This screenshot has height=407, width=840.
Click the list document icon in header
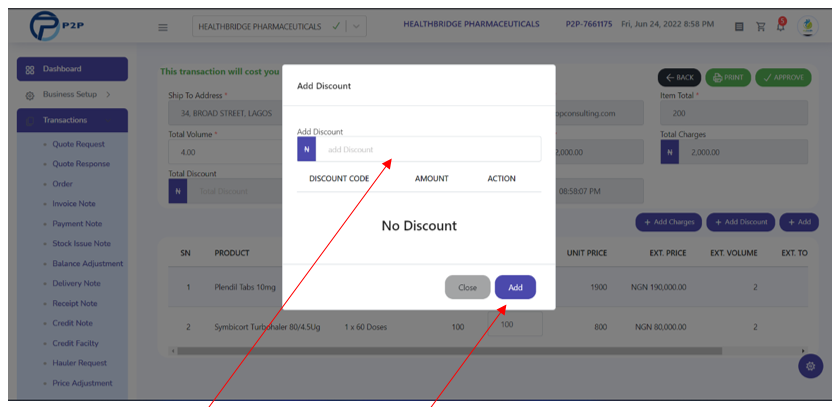[x=739, y=26]
